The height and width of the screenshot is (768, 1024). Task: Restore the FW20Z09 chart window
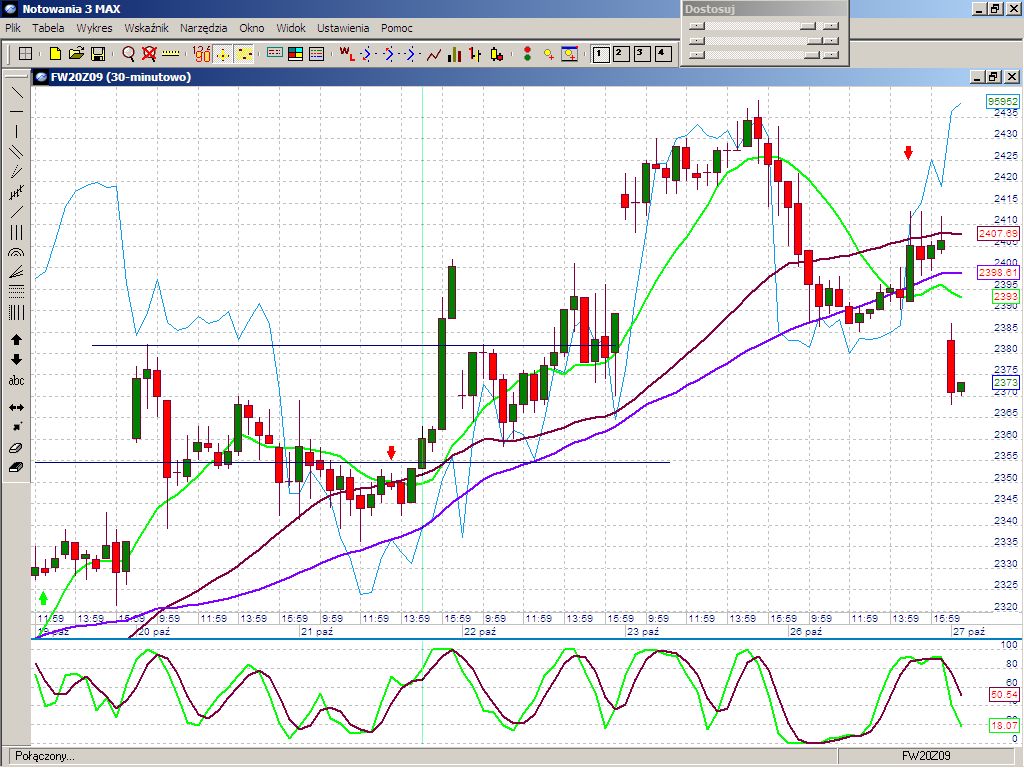coord(993,76)
